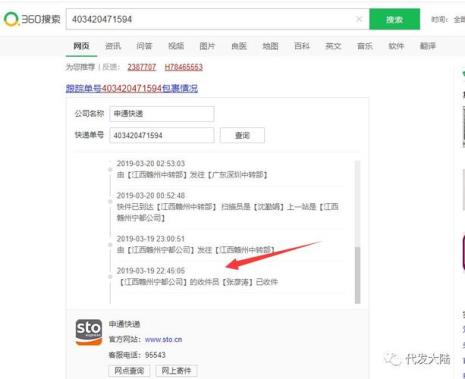Switch to the 良医 tab
Viewport: 465px width, 379px height.
coord(239,46)
